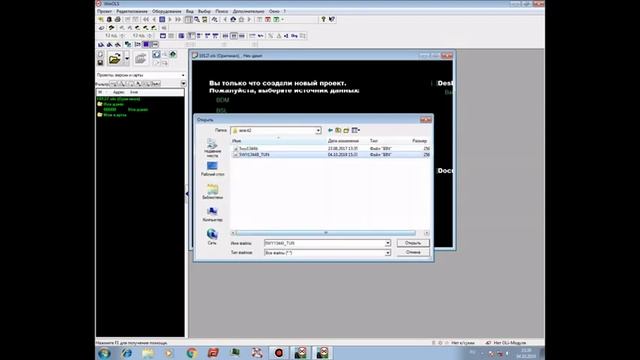Select Рабочий стол in places bar
Image resolution: width=640 pixels, height=360 pixels.
click(x=212, y=169)
